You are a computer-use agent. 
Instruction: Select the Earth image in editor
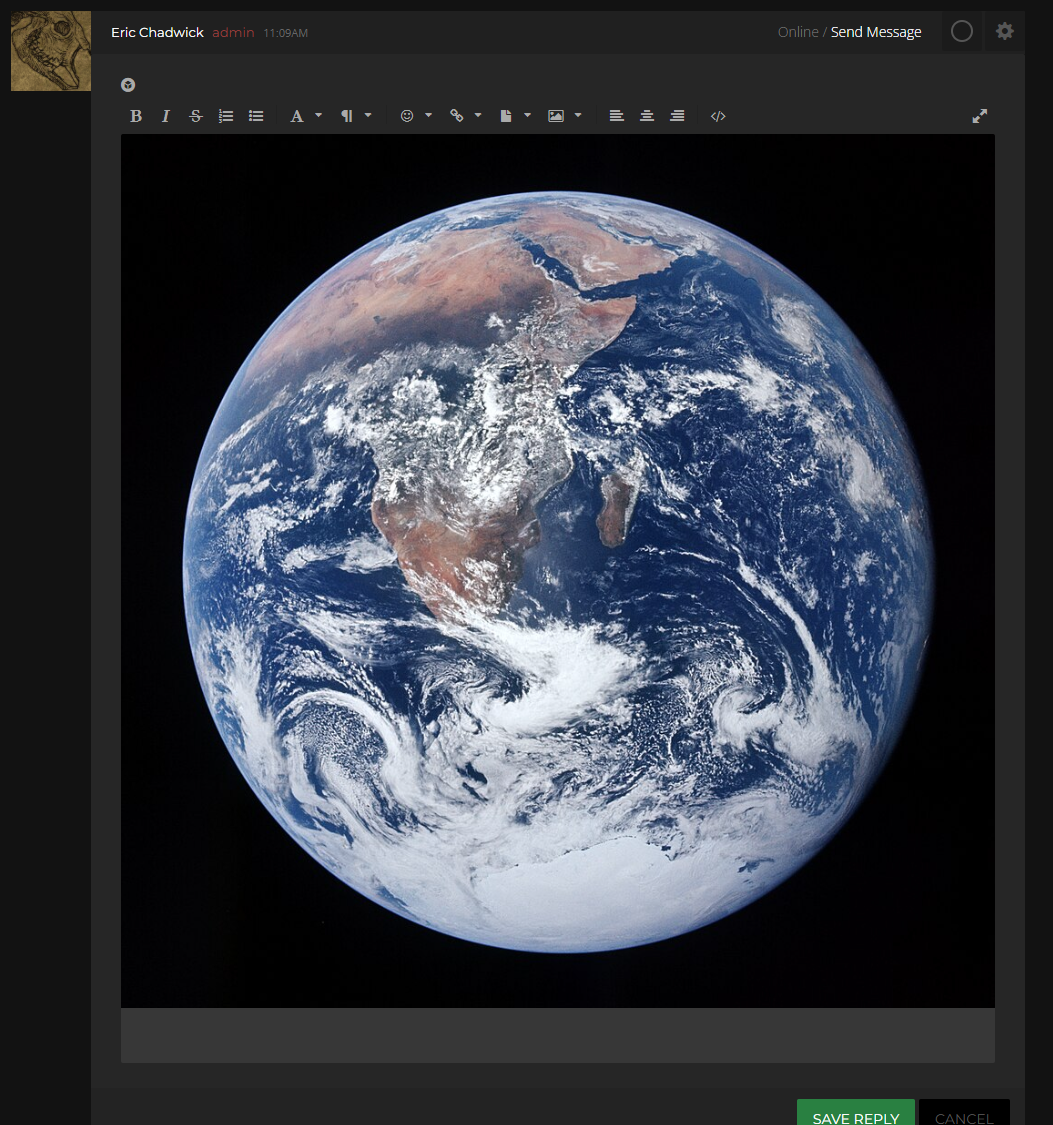[x=558, y=571]
